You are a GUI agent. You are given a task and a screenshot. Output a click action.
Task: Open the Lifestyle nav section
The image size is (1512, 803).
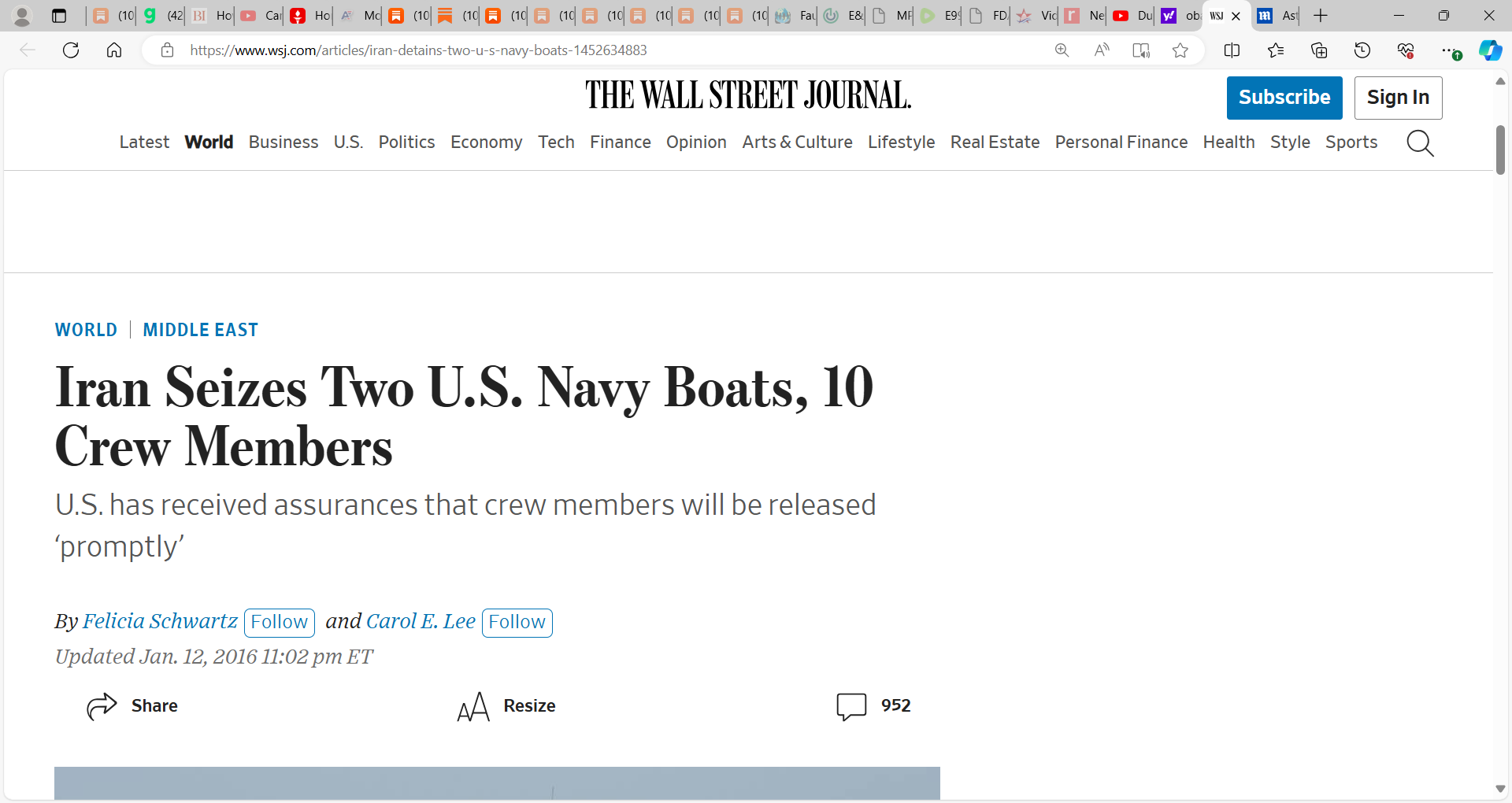click(902, 142)
